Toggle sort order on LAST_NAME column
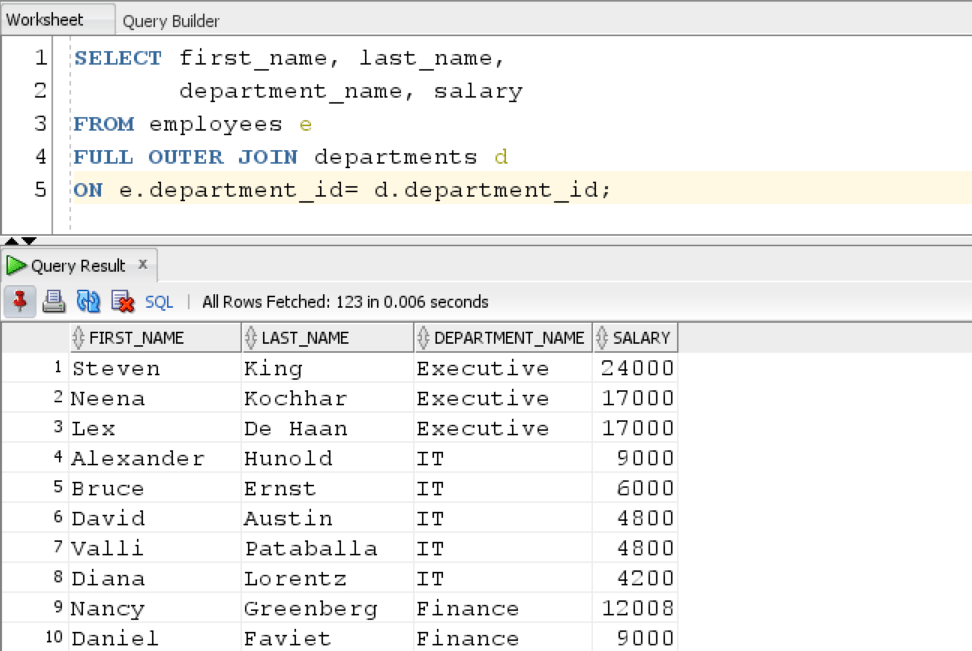 pyautogui.click(x=250, y=337)
